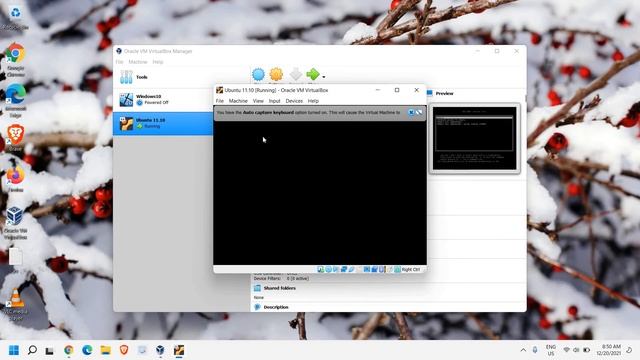Open File menu in VirtualBox Manager window

(119, 62)
